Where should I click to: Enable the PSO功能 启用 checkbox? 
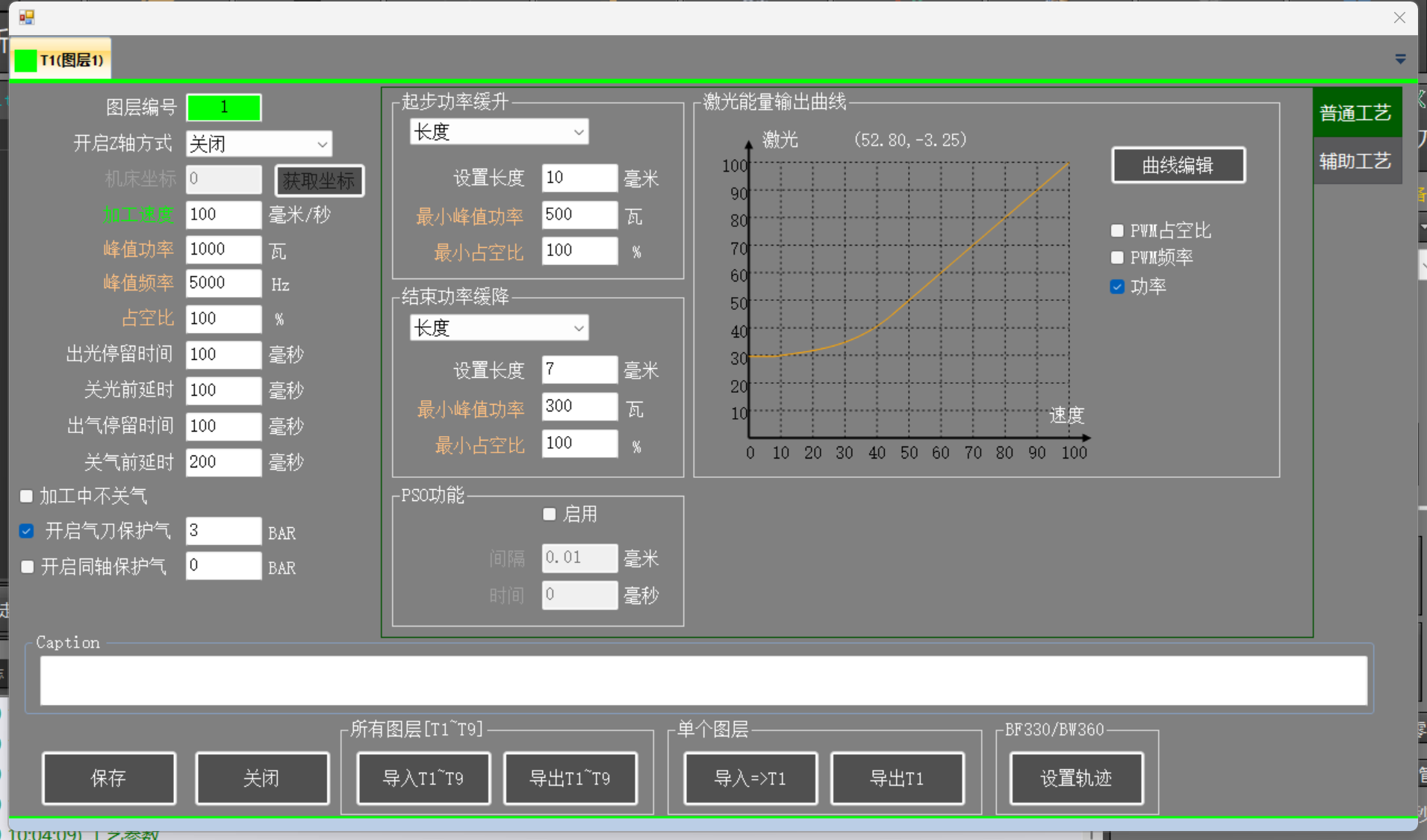tap(550, 514)
